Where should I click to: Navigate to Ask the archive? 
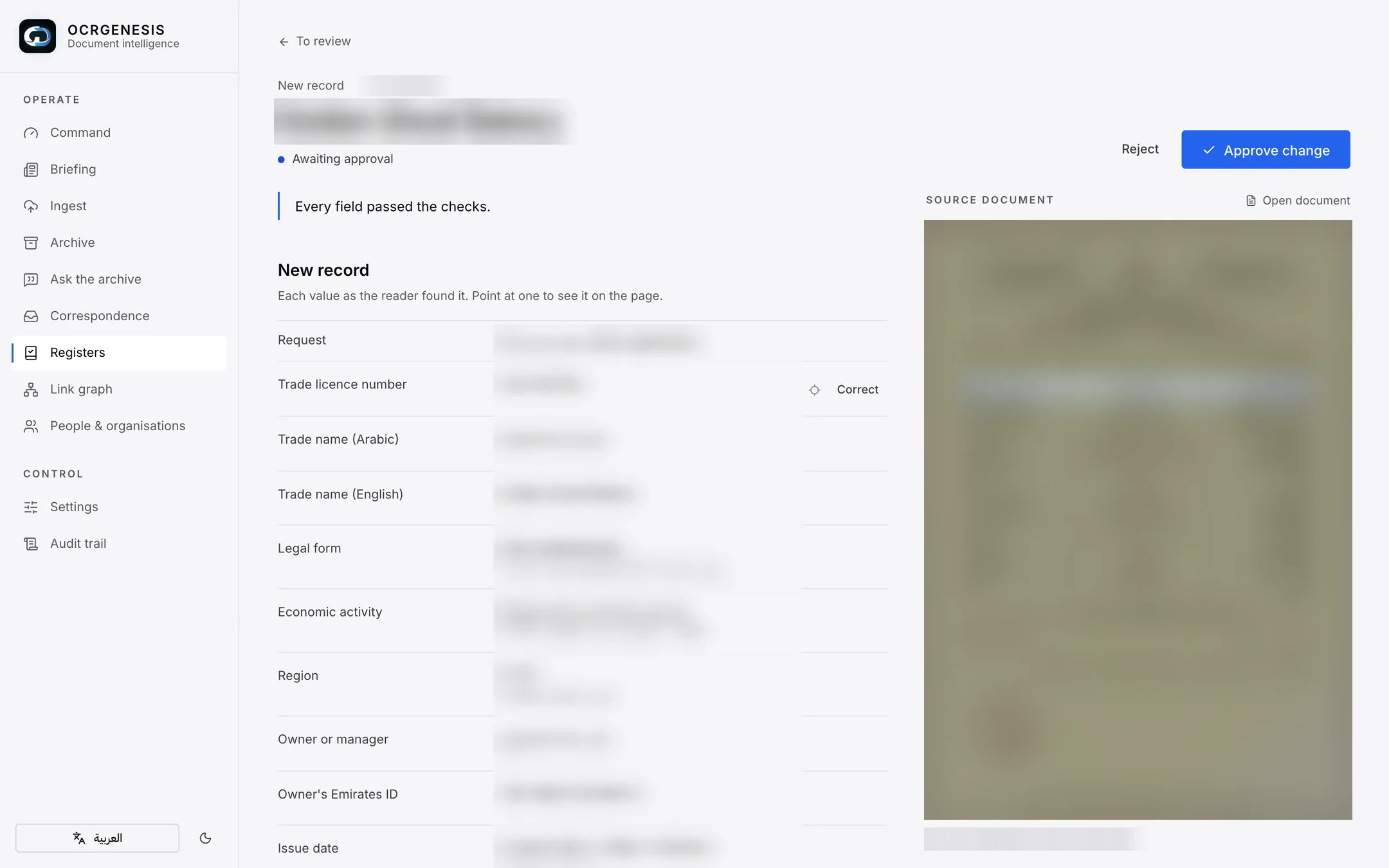tap(119, 279)
